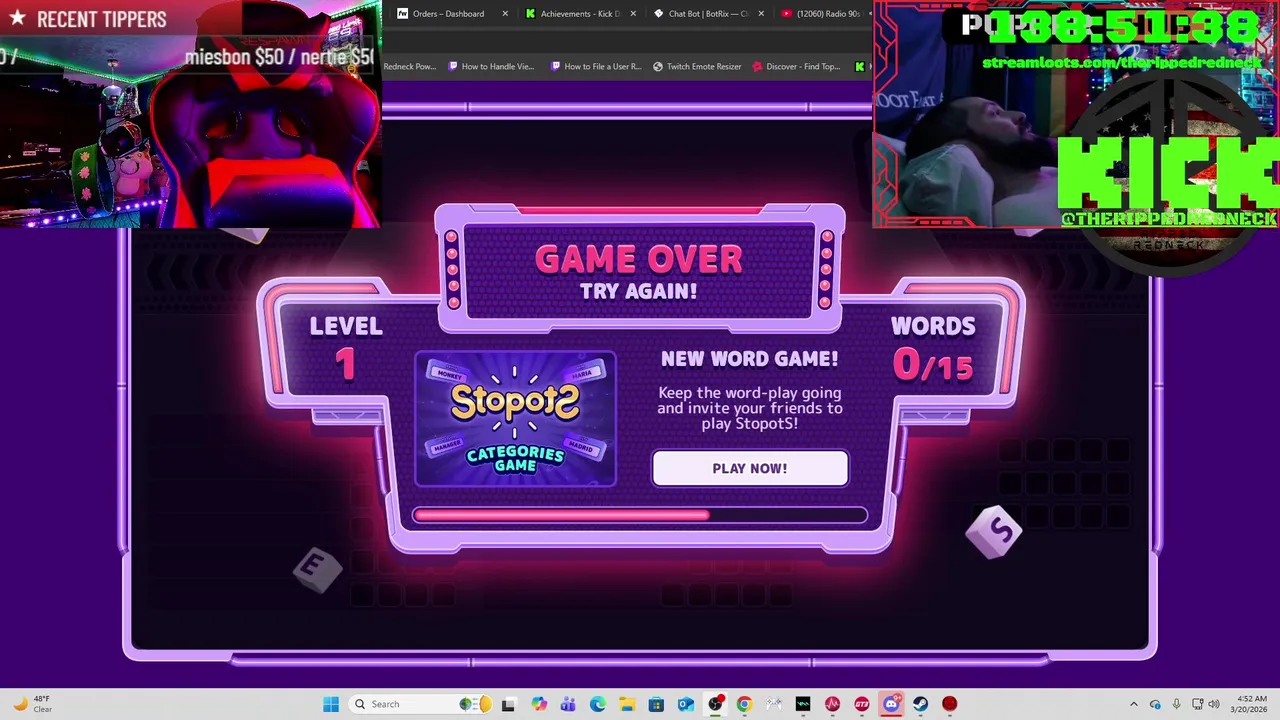This screenshot has width=1280, height=720.
Task: Open the How to File a User R... bookmark
Action: [x=595, y=66]
